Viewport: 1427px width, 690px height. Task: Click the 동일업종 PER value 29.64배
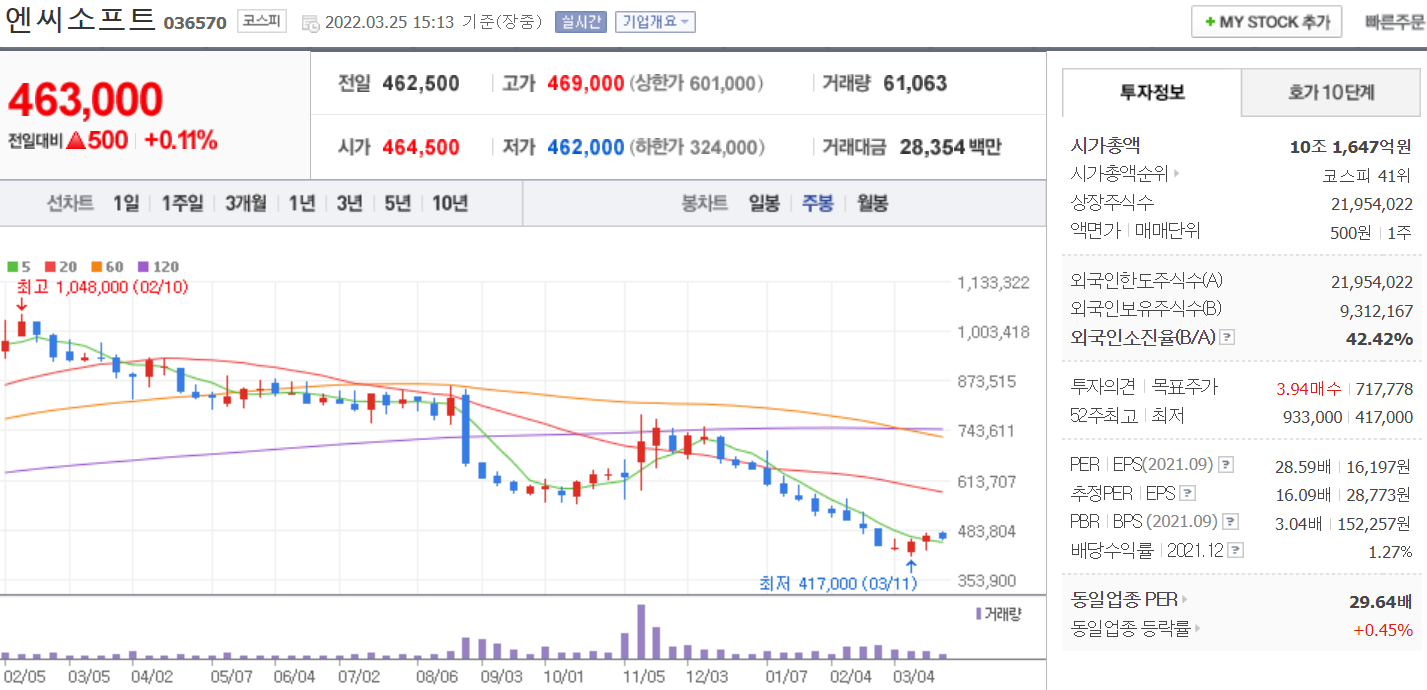pyautogui.click(x=1381, y=601)
